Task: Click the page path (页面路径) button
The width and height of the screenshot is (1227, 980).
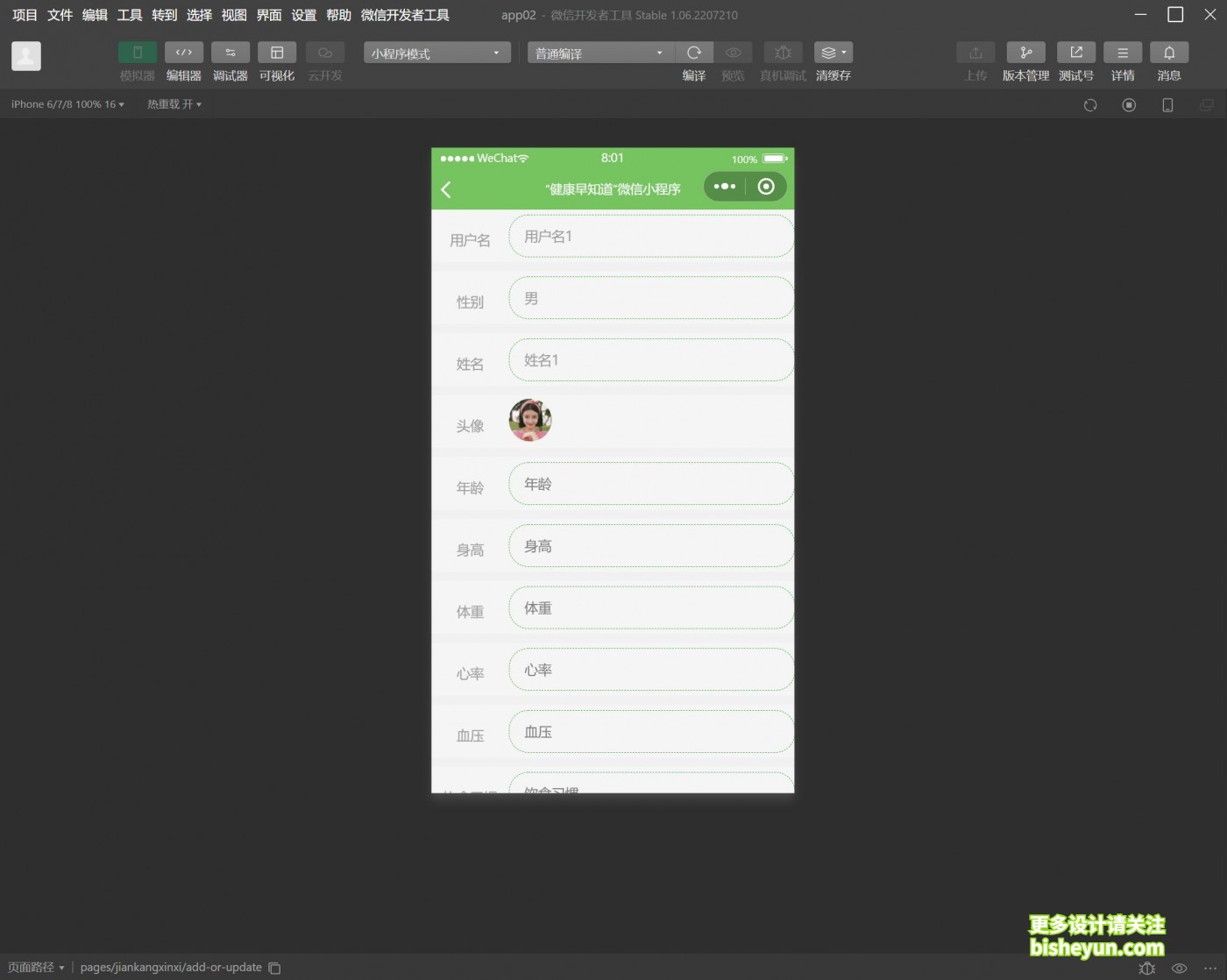Action: [x=36, y=968]
